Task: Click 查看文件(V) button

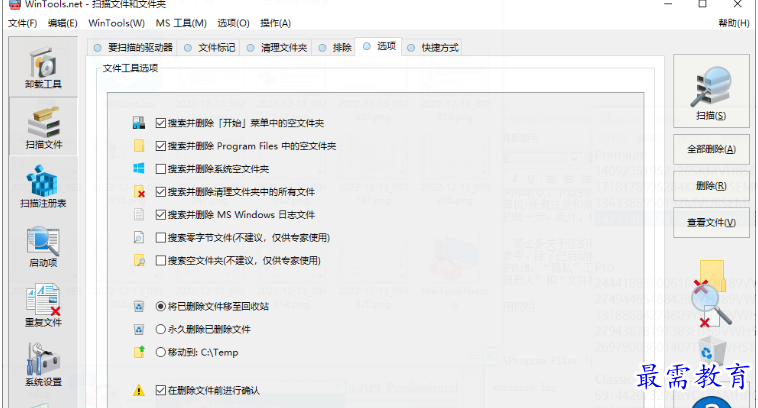Action: pos(711,222)
